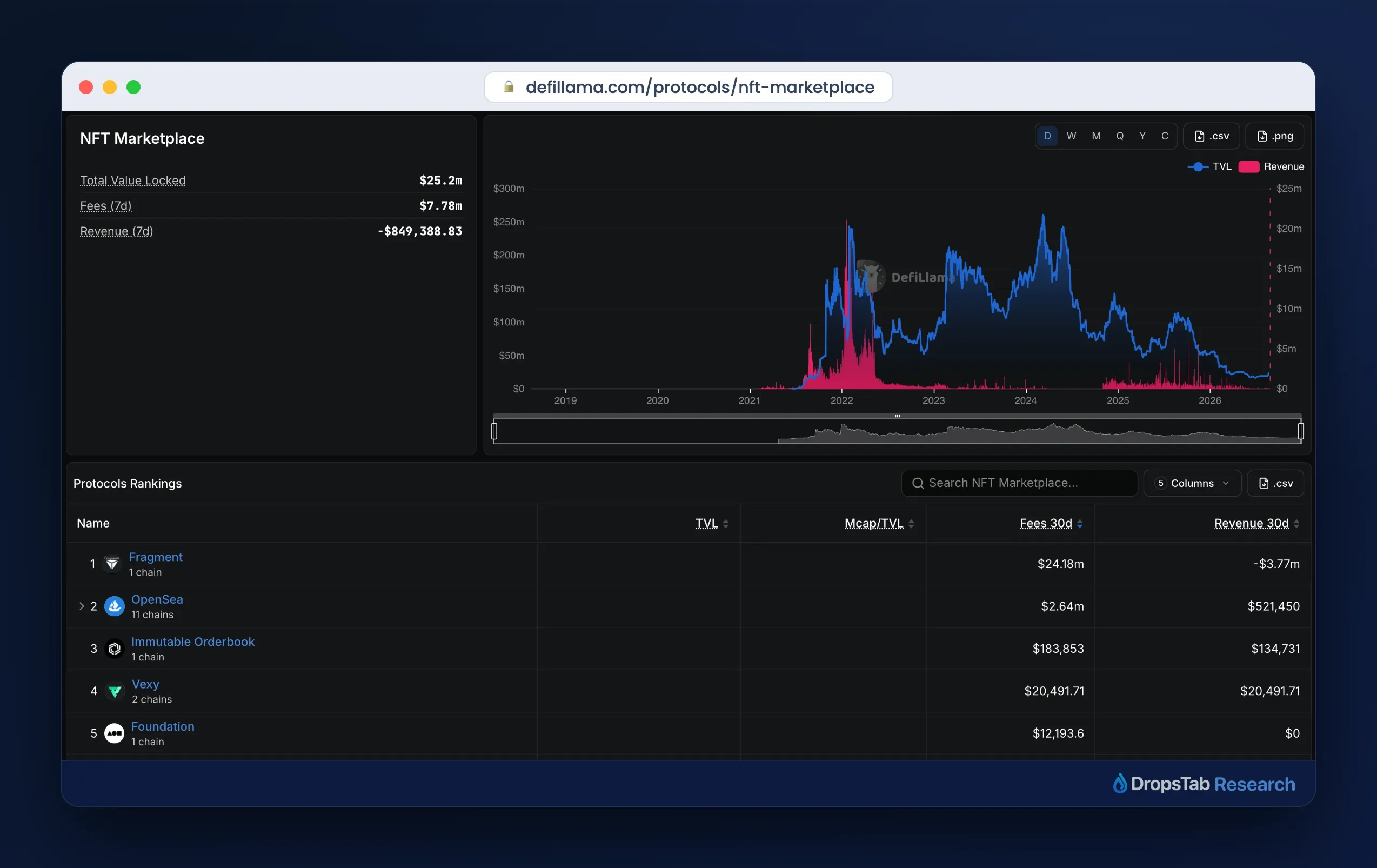Screen dimensions: 1377x868
Task: Click the right chart range slider handle
Action: tap(1301, 431)
